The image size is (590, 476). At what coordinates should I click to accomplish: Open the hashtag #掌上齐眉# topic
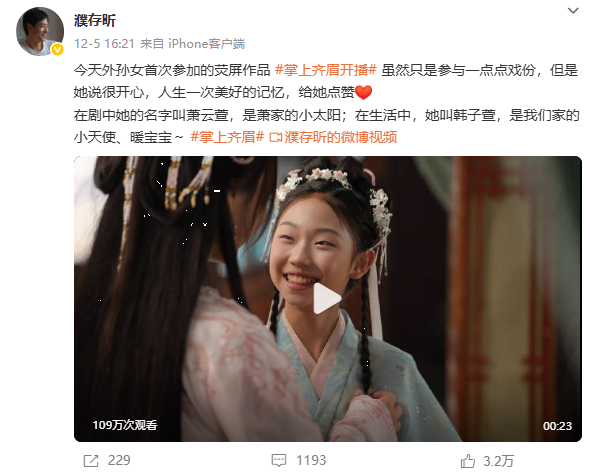[x=227, y=137]
